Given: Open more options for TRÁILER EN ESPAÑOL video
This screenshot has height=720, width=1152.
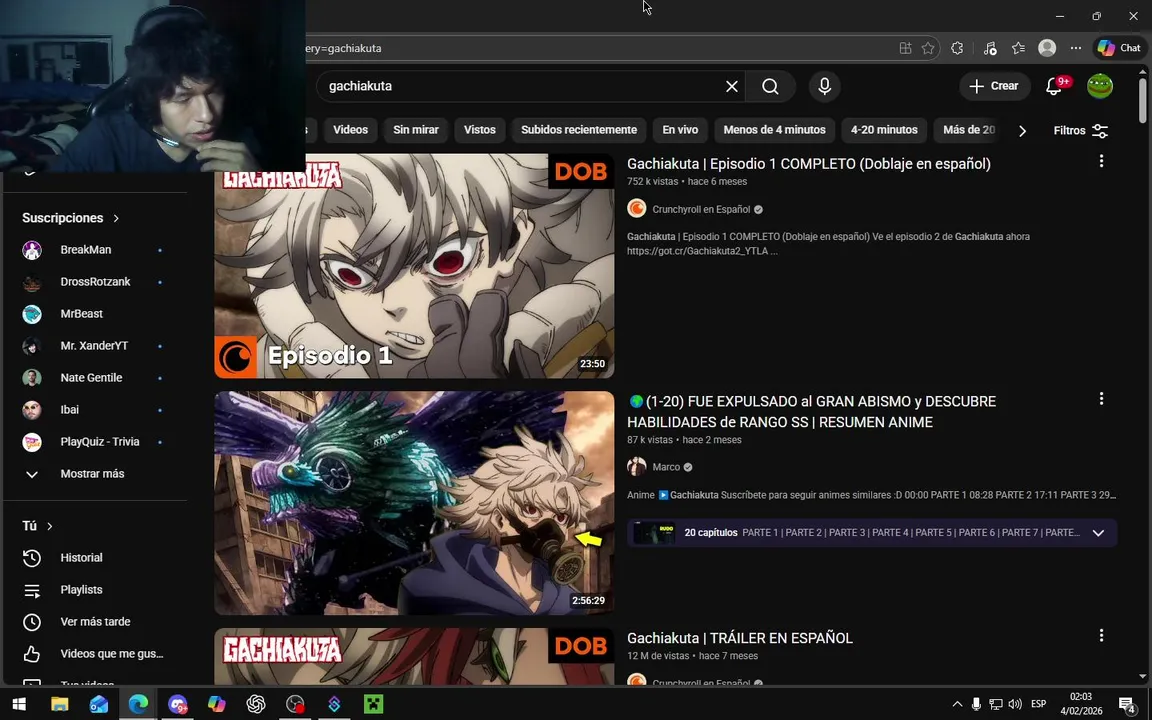Looking at the screenshot, I should (1101, 636).
